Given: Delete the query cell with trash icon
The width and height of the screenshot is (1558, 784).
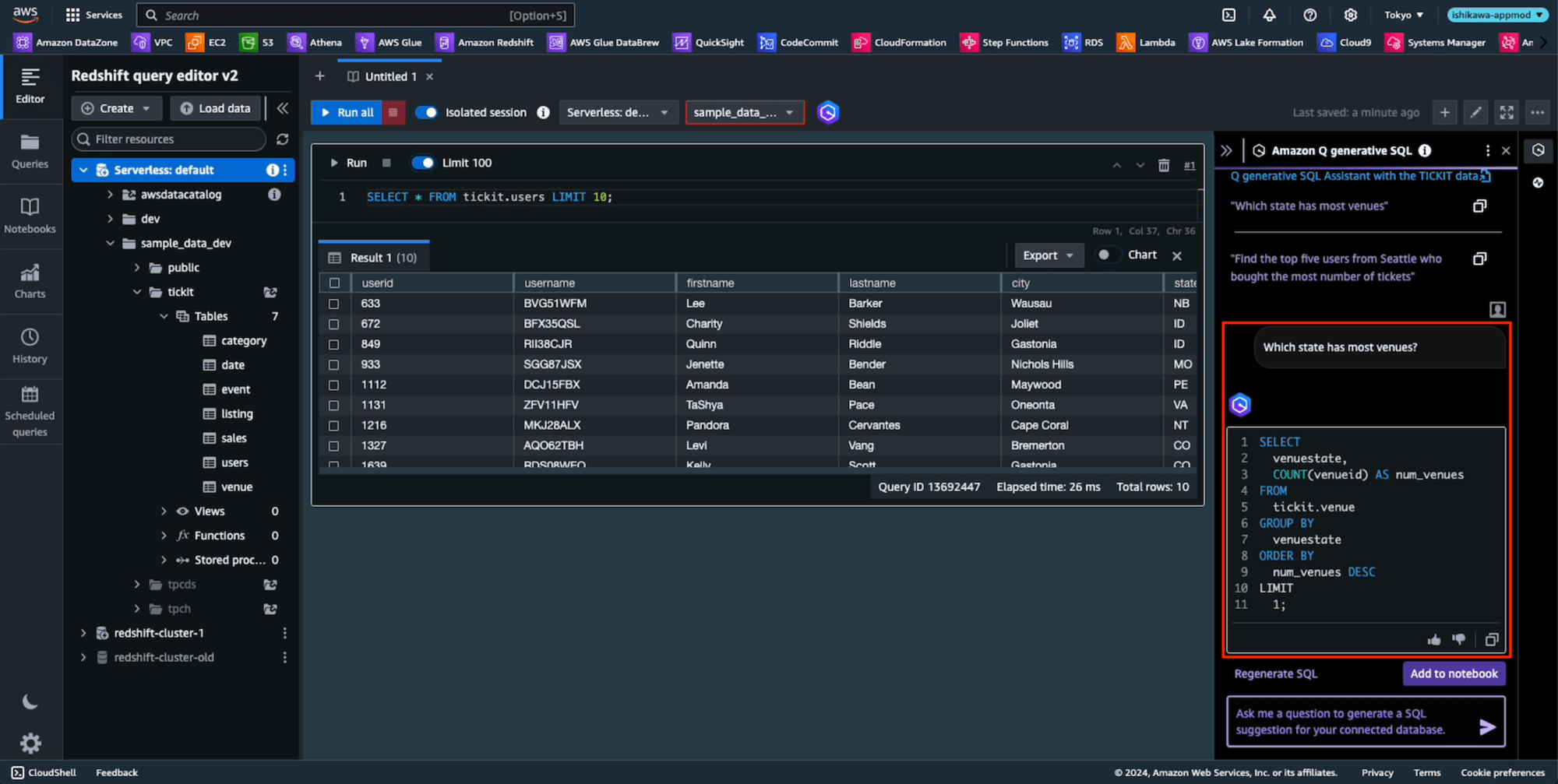Looking at the screenshot, I should (1164, 165).
